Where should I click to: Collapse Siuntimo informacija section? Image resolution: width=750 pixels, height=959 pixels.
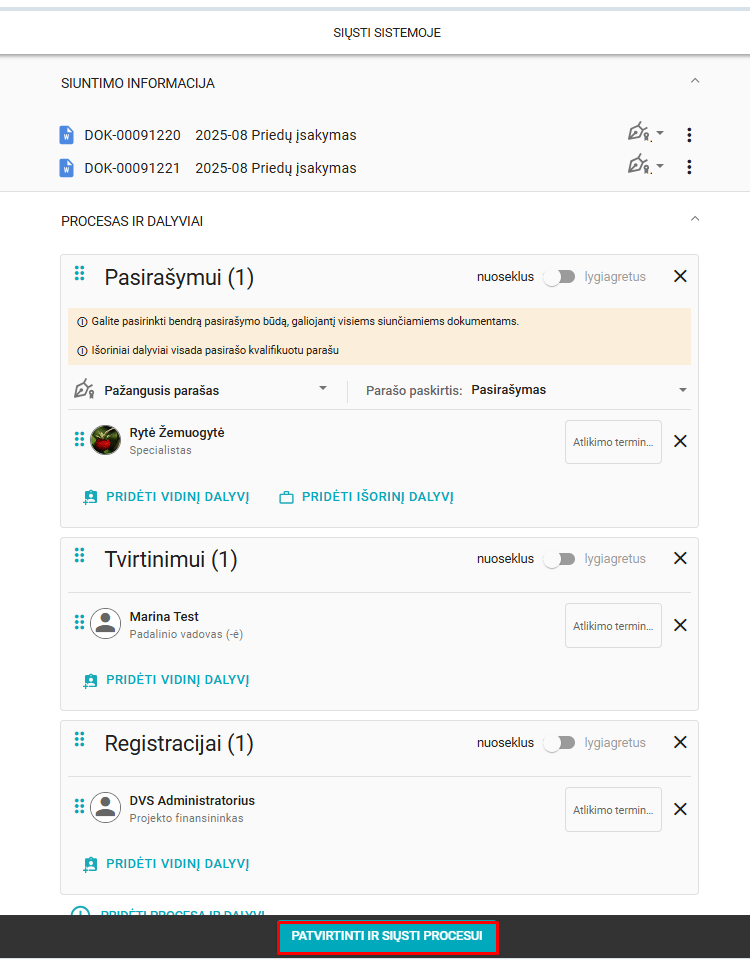(x=695, y=81)
